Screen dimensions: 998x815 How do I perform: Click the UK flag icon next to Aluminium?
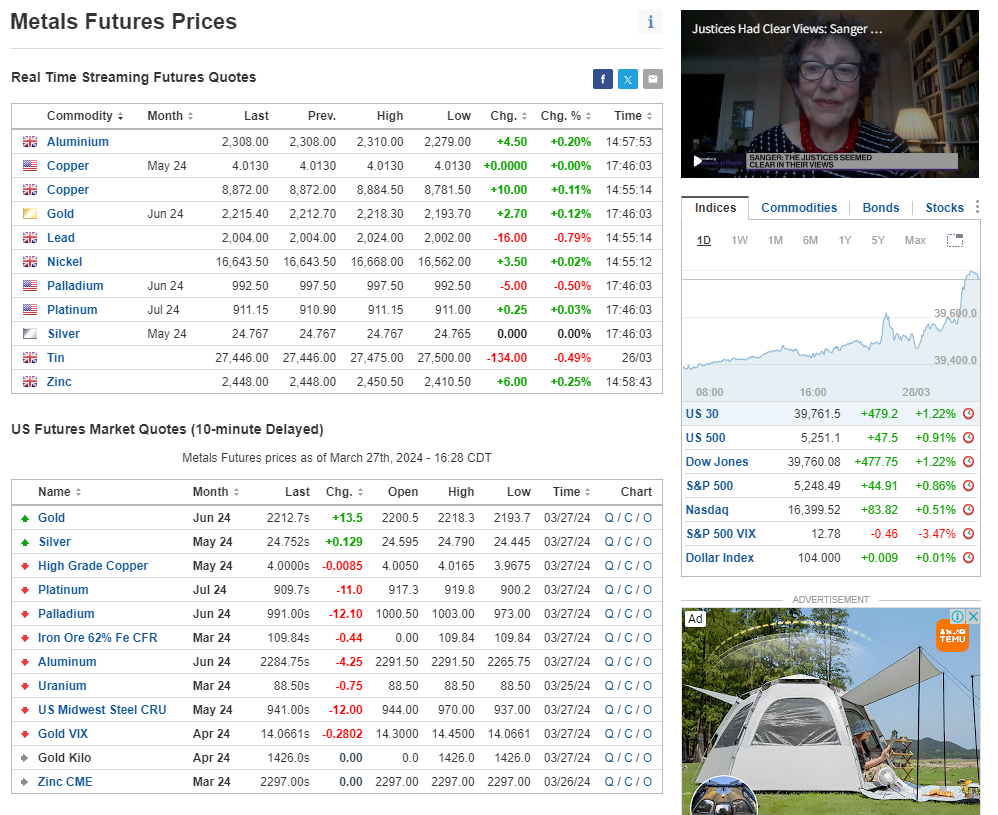pos(30,142)
